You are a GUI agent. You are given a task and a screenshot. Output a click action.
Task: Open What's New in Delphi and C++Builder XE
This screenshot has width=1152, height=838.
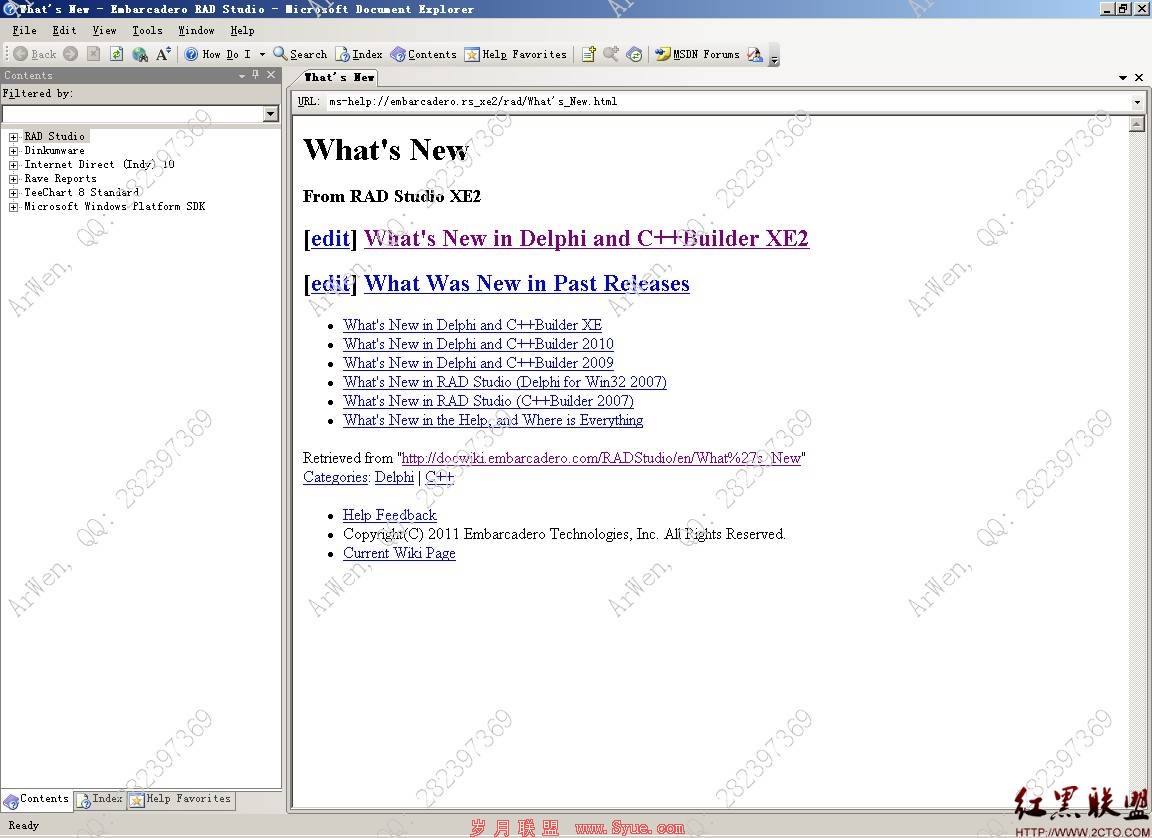(472, 325)
